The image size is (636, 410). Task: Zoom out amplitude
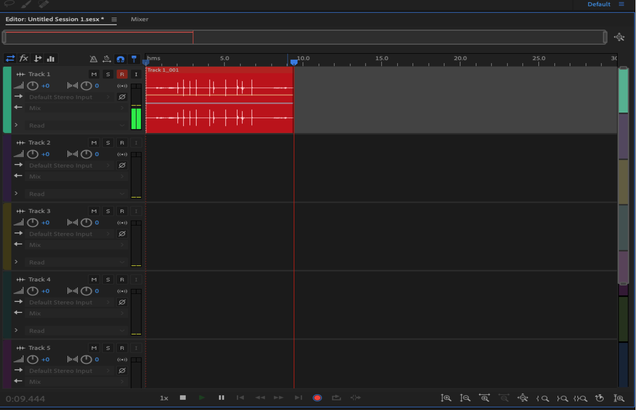click(x=465, y=398)
